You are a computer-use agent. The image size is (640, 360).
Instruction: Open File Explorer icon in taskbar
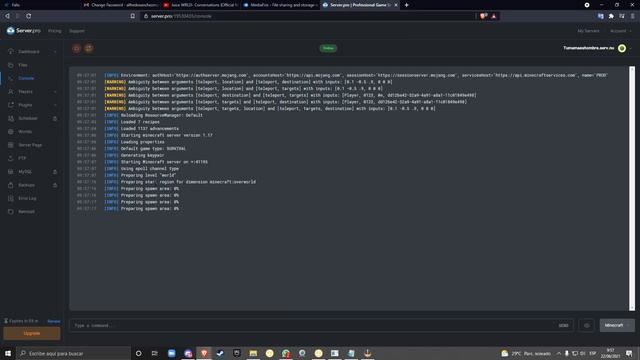pos(253,353)
